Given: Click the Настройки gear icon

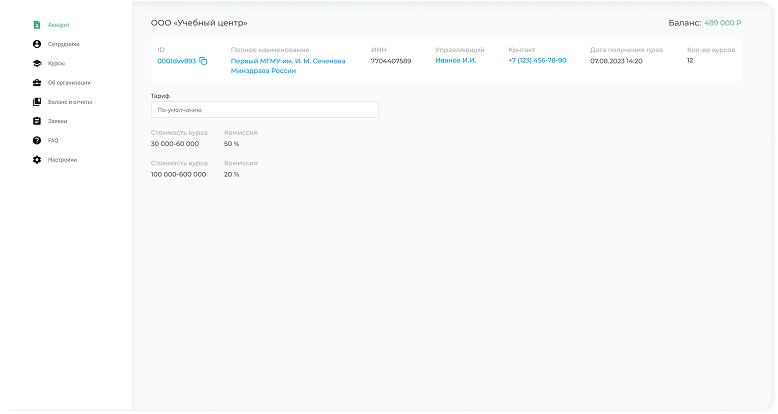Looking at the screenshot, I should [x=37, y=160].
